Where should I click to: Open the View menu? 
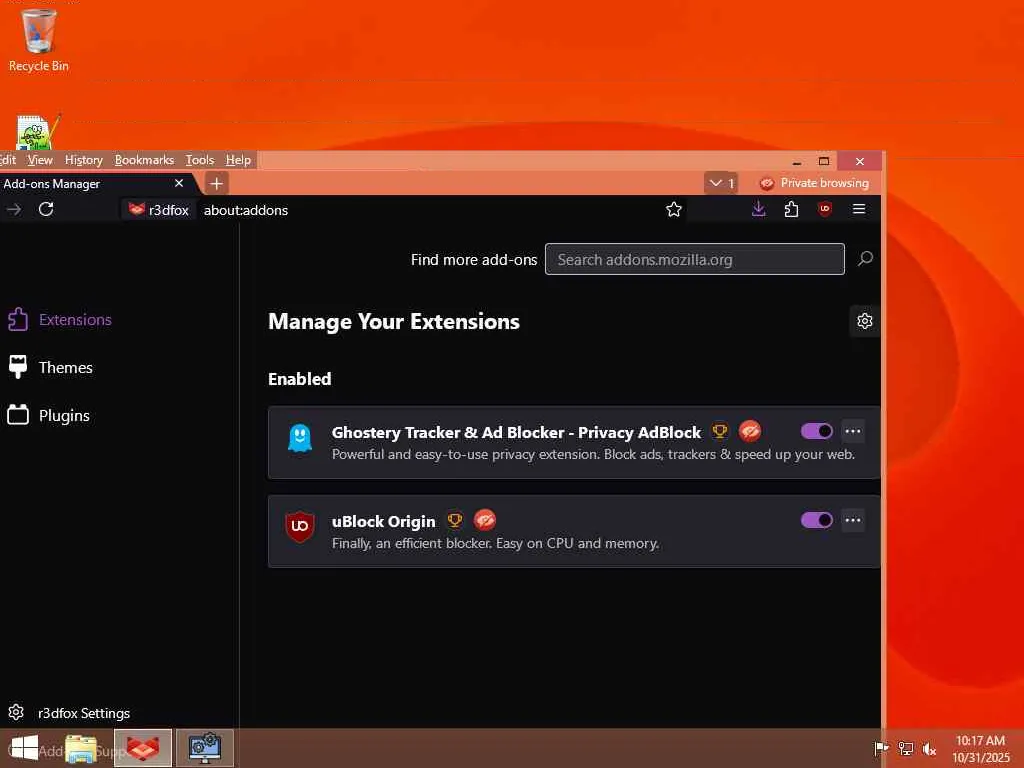pyautogui.click(x=40, y=160)
